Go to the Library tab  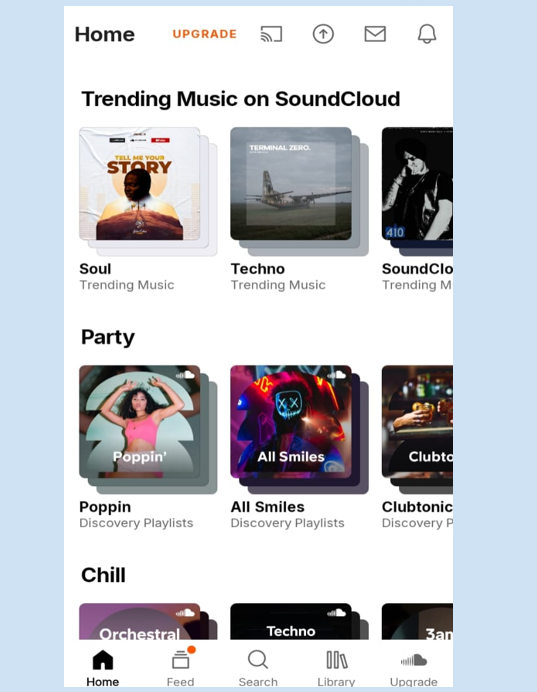pos(336,667)
